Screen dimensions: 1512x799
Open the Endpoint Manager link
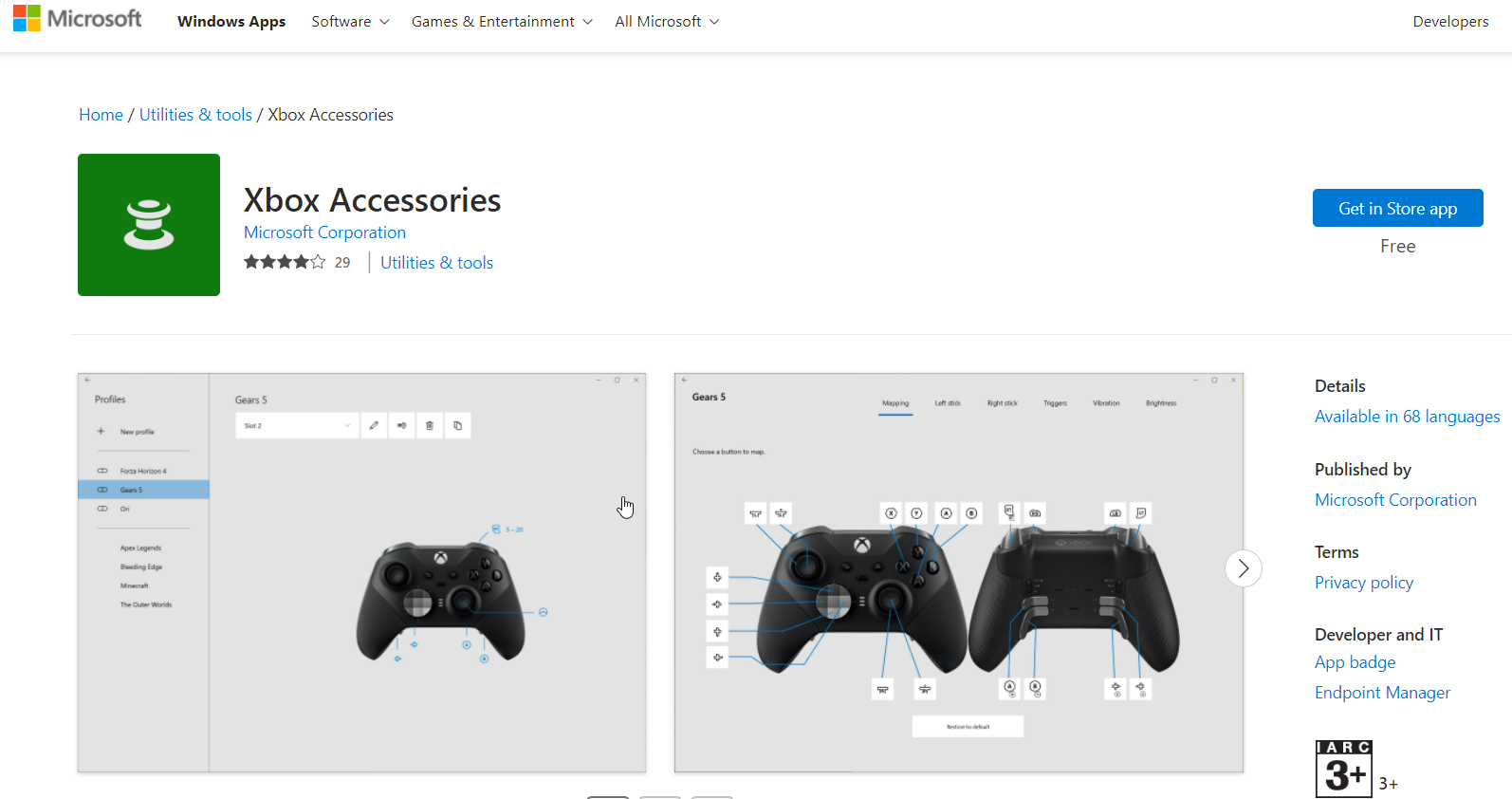click(x=1382, y=693)
